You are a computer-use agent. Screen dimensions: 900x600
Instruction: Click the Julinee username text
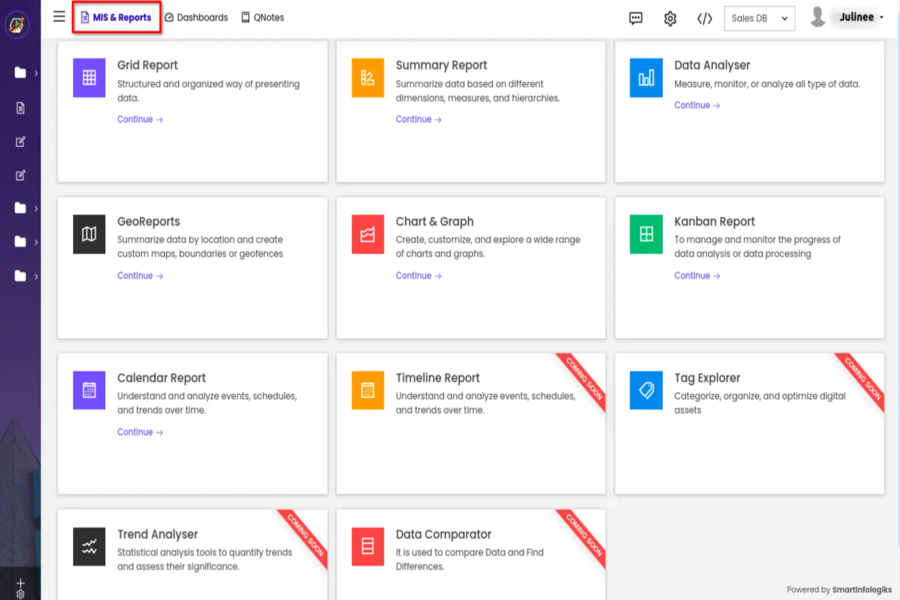(x=856, y=17)
